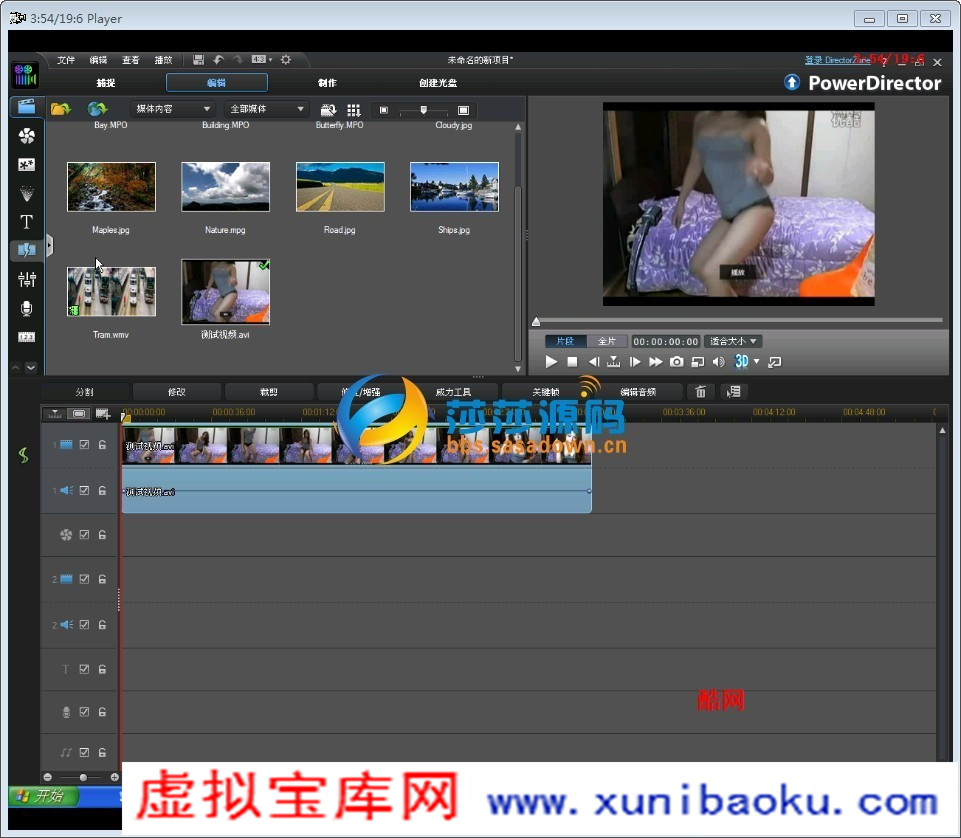
Task: Switch to the 制作 tab
Action: pyautogui.click(x=327, y=83)
